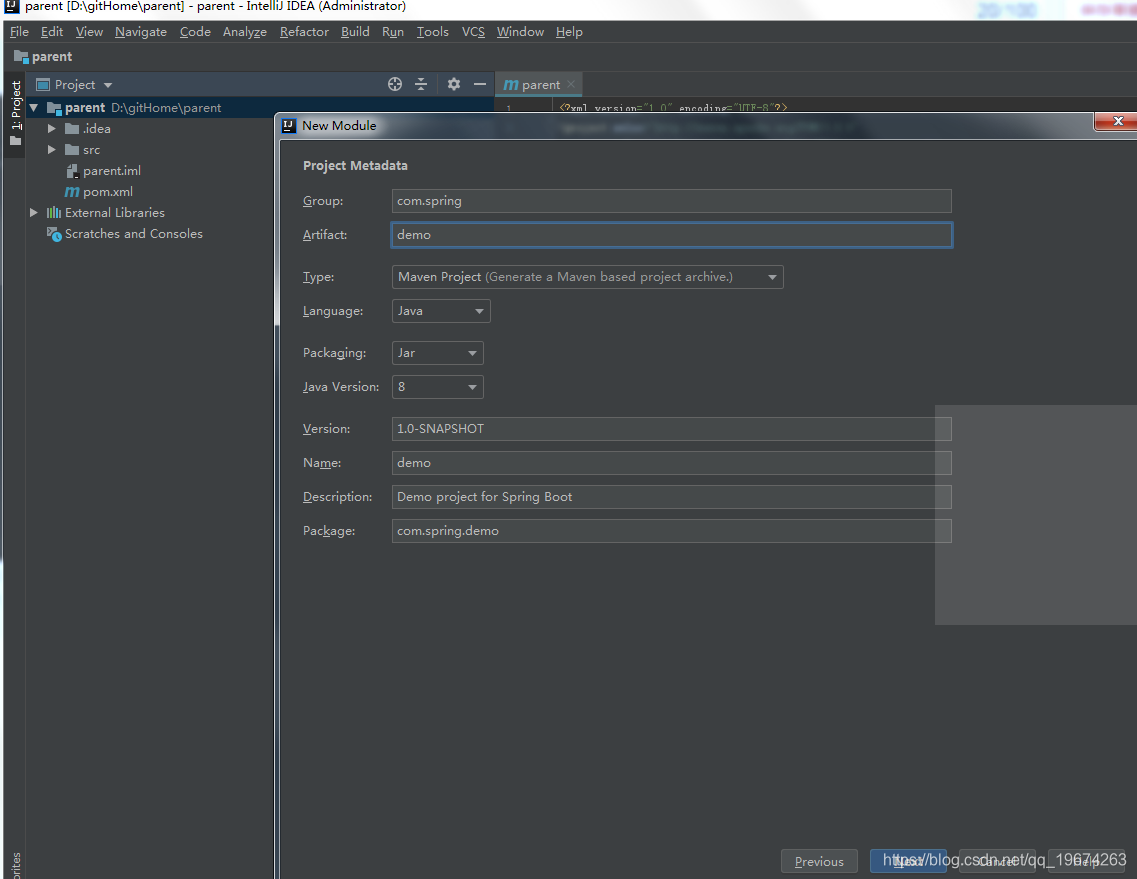Click the New Module dialog IntelliJ icon

tap(289, 125)
